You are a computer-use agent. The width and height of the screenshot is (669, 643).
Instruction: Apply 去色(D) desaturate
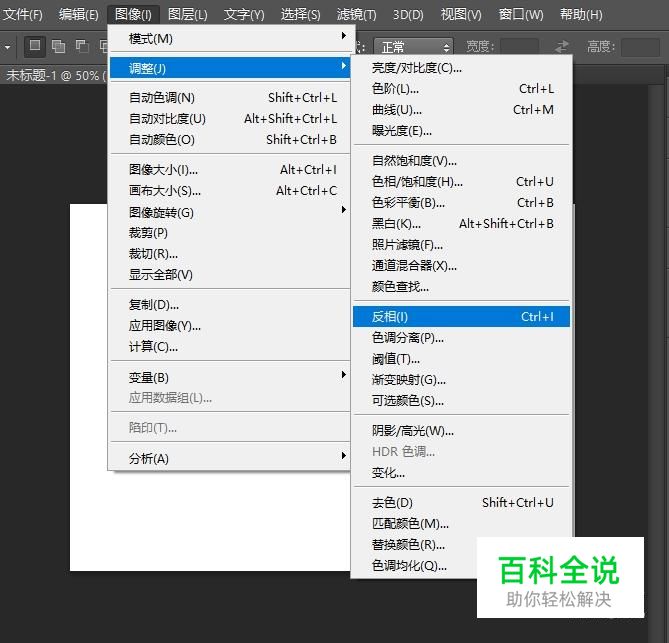(x=461, y=503)
